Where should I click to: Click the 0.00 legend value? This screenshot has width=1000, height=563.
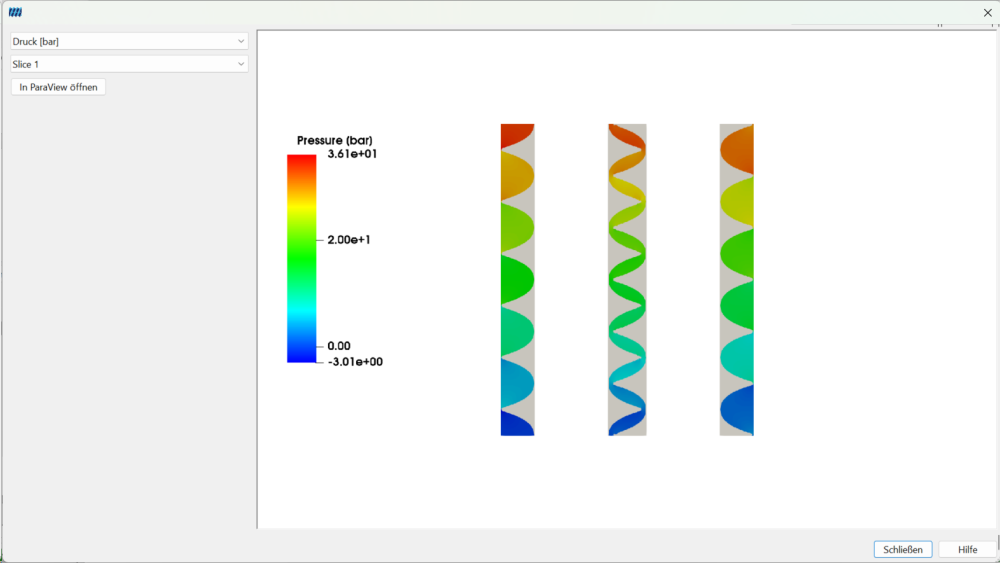(339, 346)
